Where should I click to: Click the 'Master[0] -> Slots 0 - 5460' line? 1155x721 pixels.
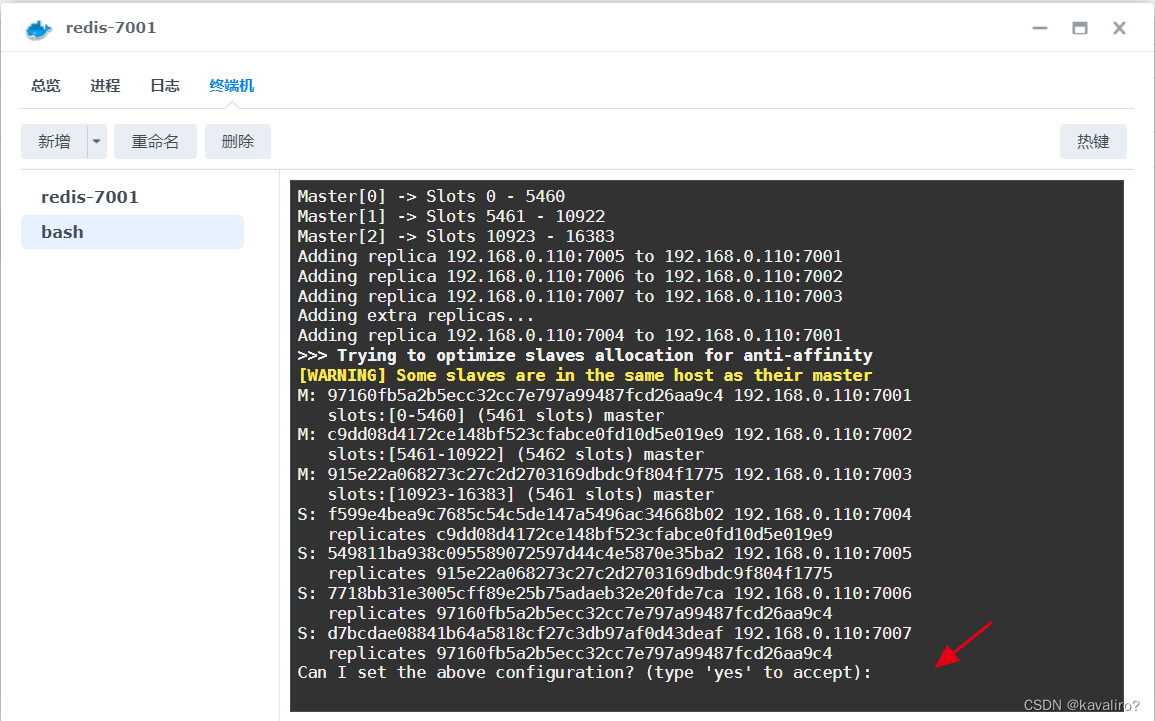tap(431, 197)
